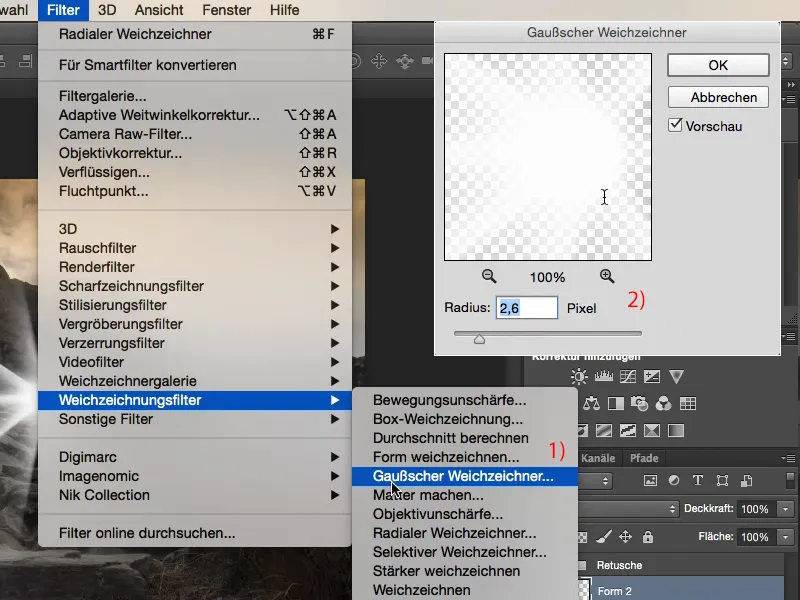This screenshot has height=600, width=800.
Task: Open the Ansicht menu
Action: (x=159, y=10)
